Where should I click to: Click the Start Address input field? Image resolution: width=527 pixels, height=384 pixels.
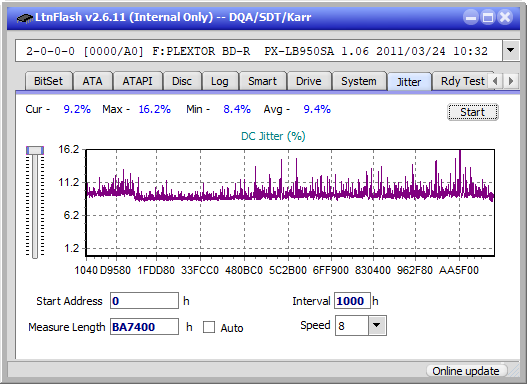click(145, 300)
